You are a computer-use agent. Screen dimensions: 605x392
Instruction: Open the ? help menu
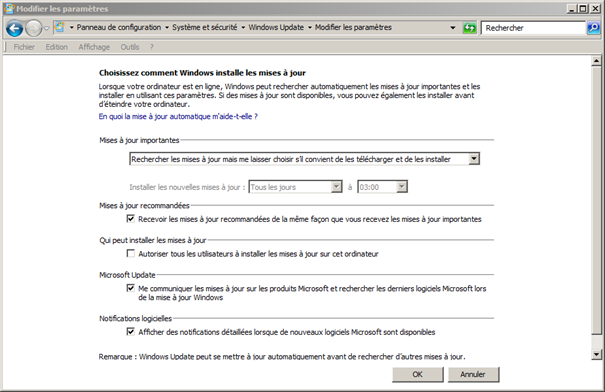[x=152, y=47]
